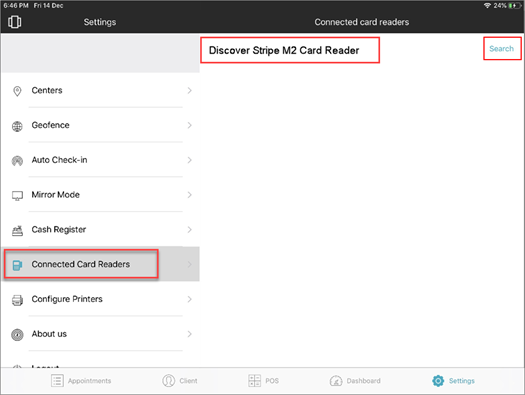The width and height of the screenshot is (525, 395).
Task: Open the Geofence settings entry
Action: tap(100, 125)
